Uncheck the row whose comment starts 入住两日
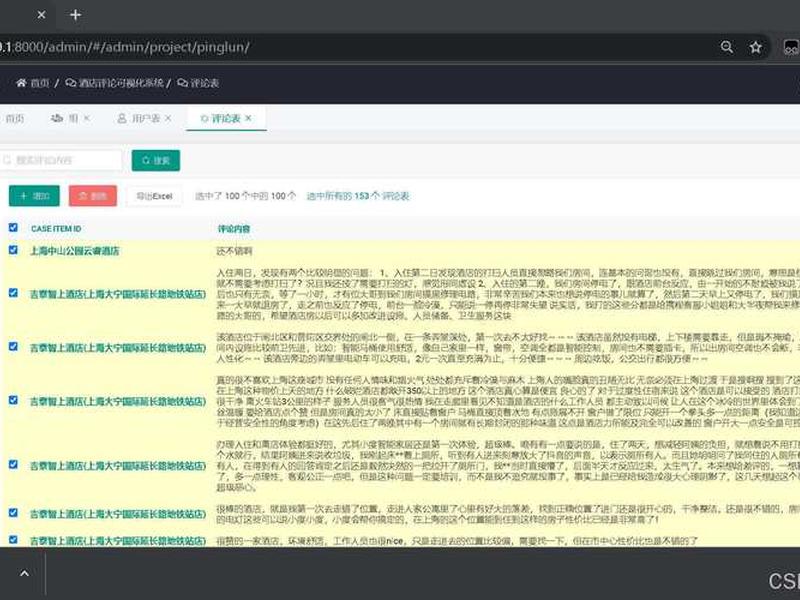The image size is (800, 600). pyautogui.click(x=13, y=293)
